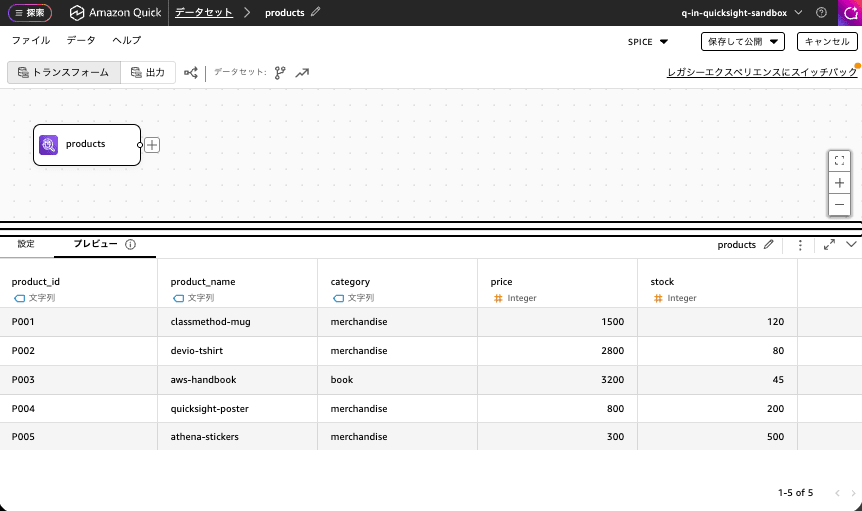The image size is (862, 511).
Task: Select cell quicksight-poster
Action: 237,409
